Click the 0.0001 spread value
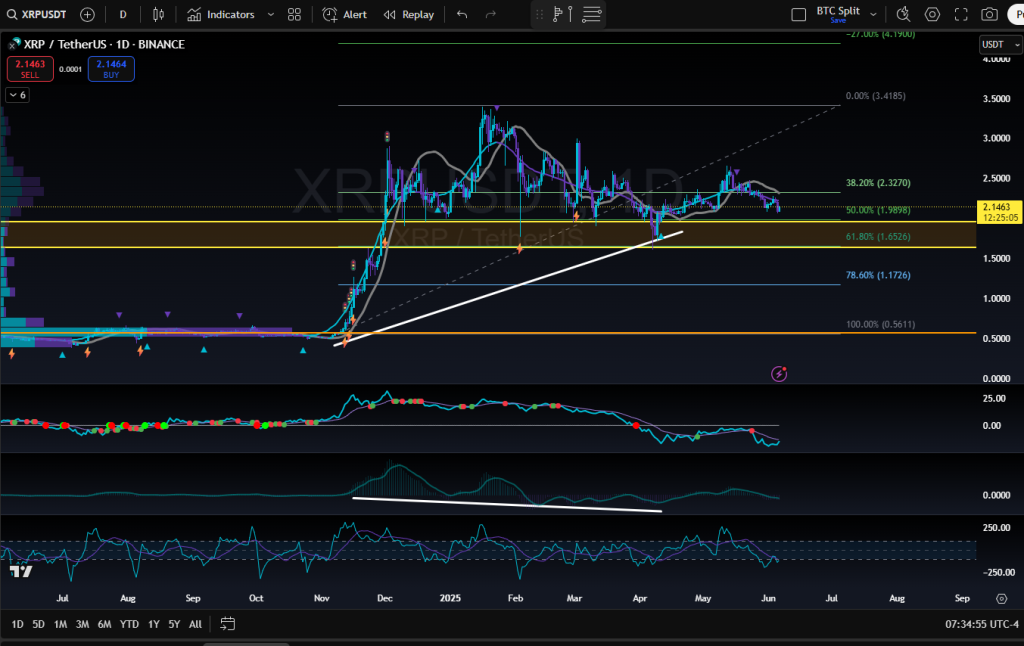This screenshot has height=646, width=1024. (71, 69)
